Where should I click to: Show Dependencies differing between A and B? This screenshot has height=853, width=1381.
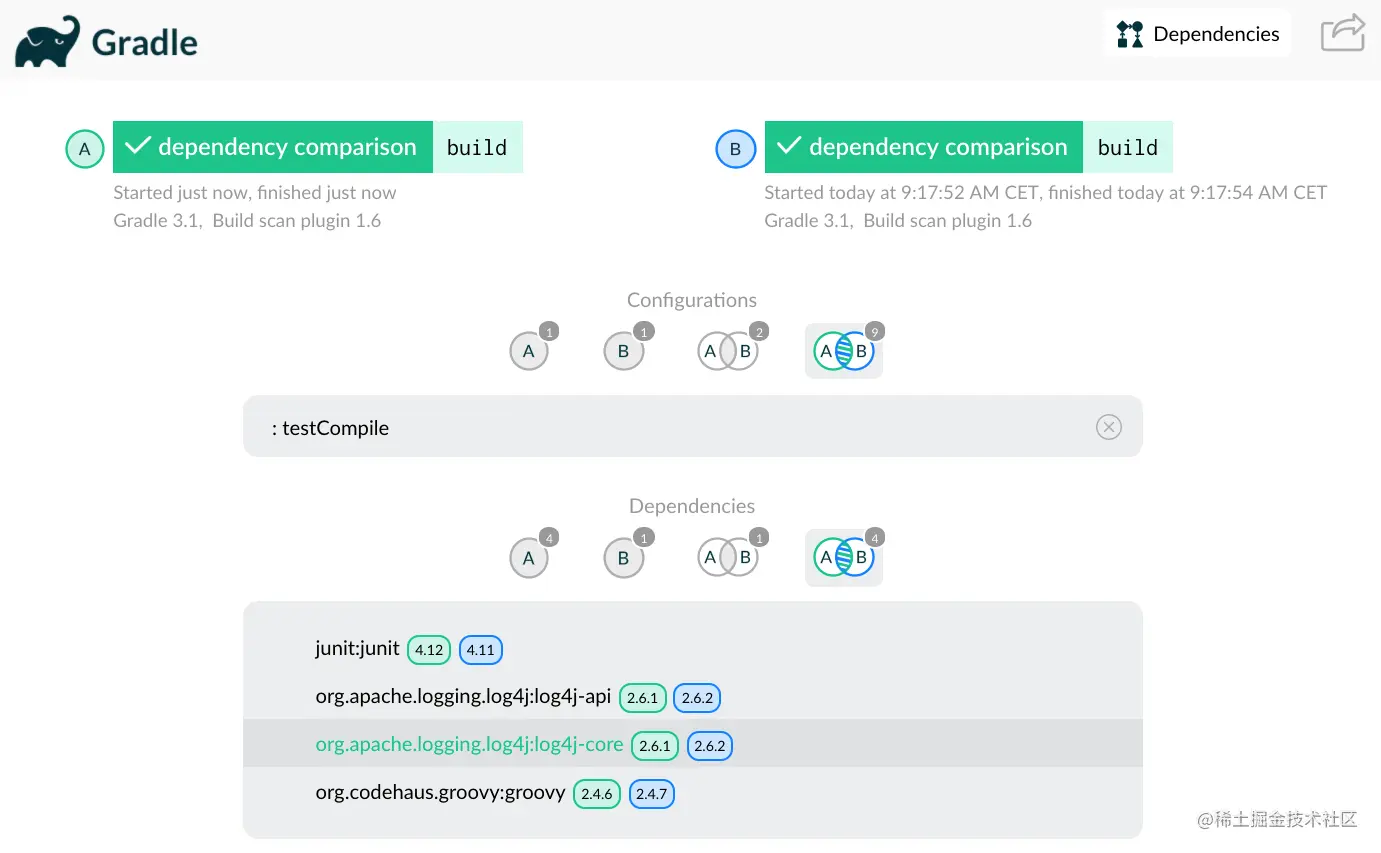pos(843,558)
